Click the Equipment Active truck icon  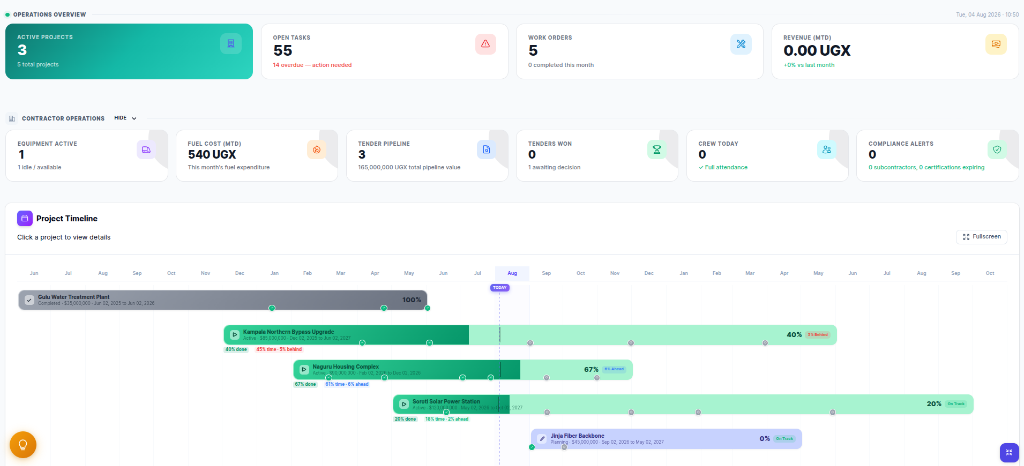(146, 149)
